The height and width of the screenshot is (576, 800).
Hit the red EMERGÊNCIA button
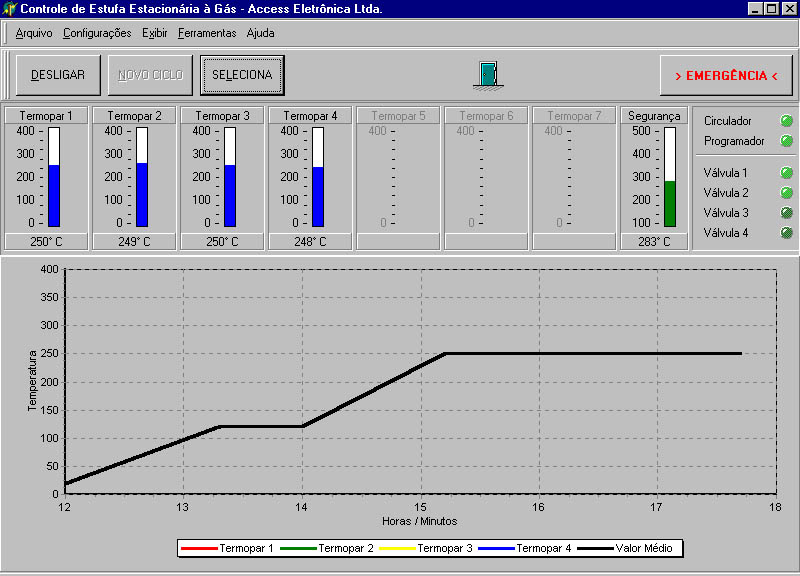726,76
